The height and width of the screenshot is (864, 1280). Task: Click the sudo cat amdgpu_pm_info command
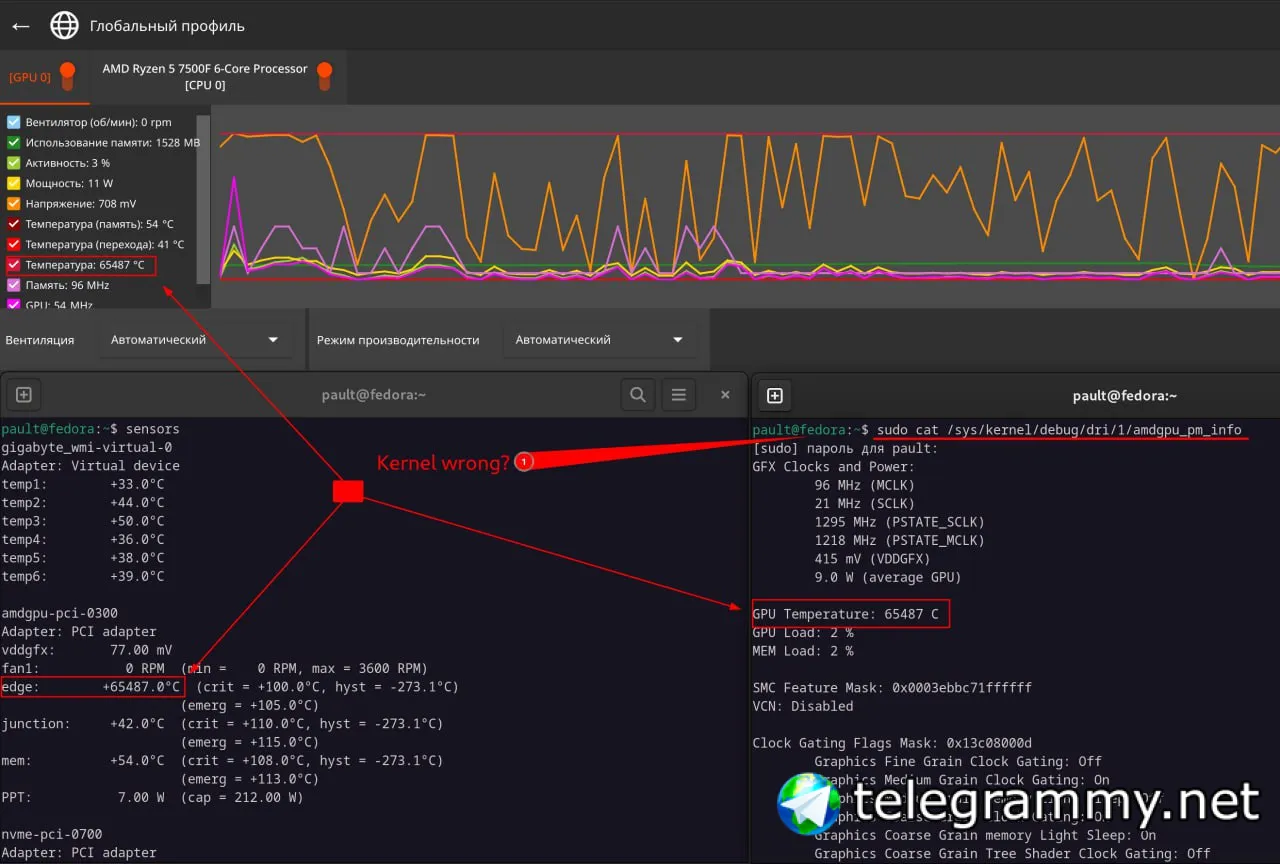pos(1059,430)
